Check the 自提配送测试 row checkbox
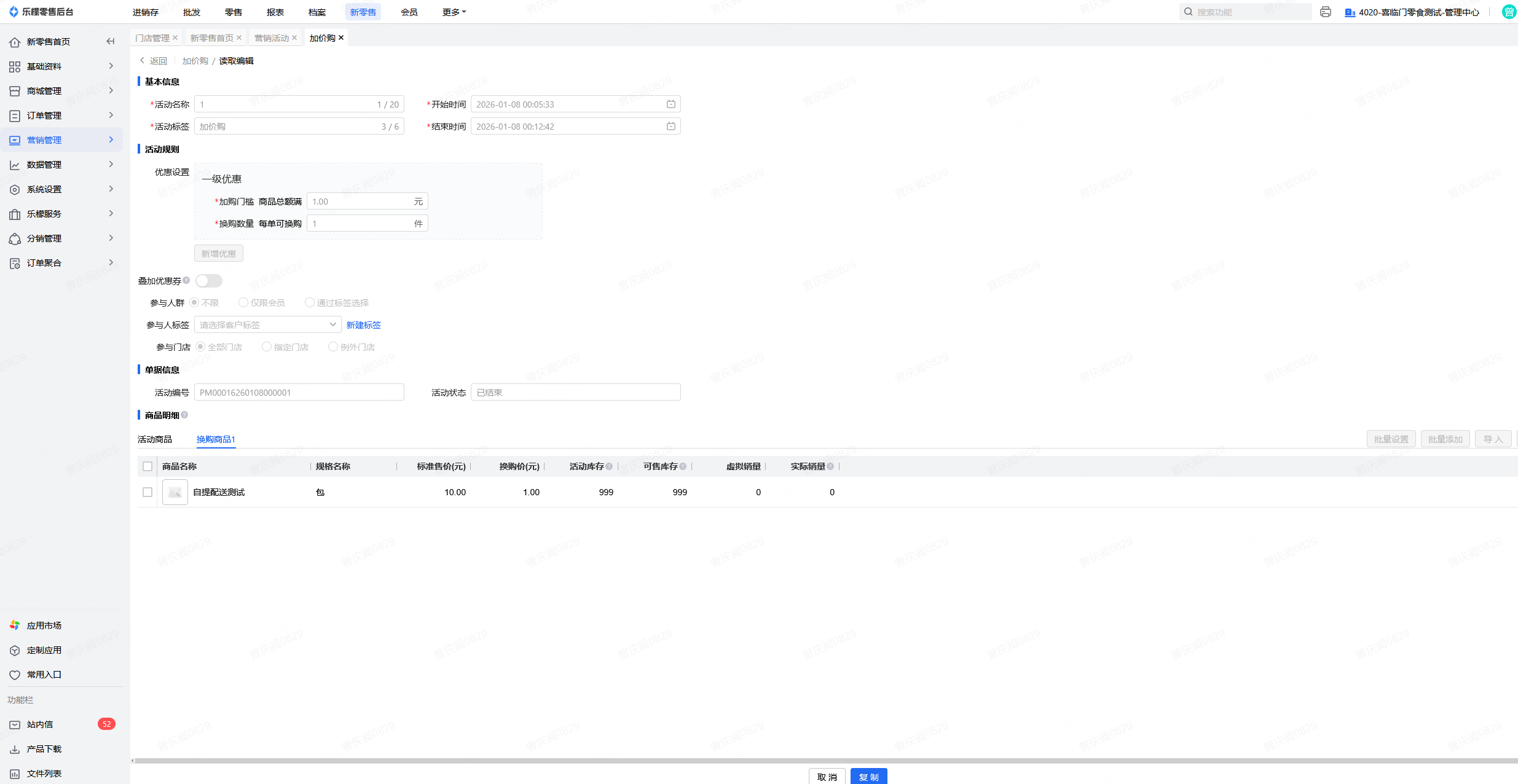 pos(147,492)
